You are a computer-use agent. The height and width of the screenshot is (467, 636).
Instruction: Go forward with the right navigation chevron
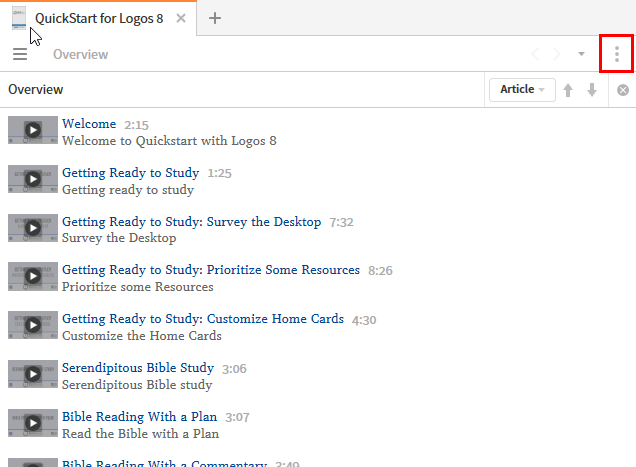pyautogui.click(x=557, y=54)
